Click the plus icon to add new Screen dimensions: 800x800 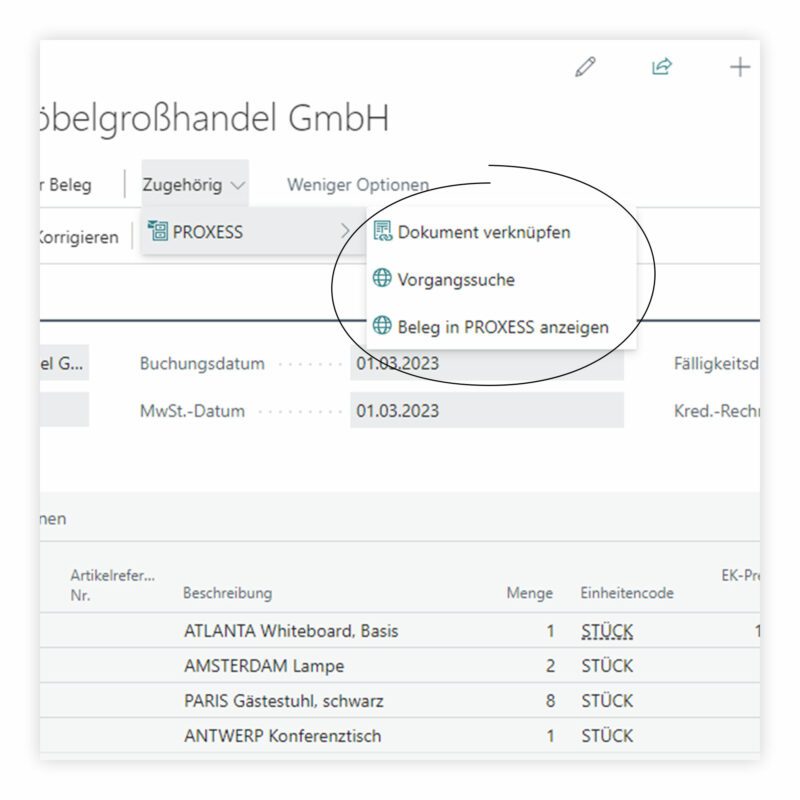click(739, 67)
